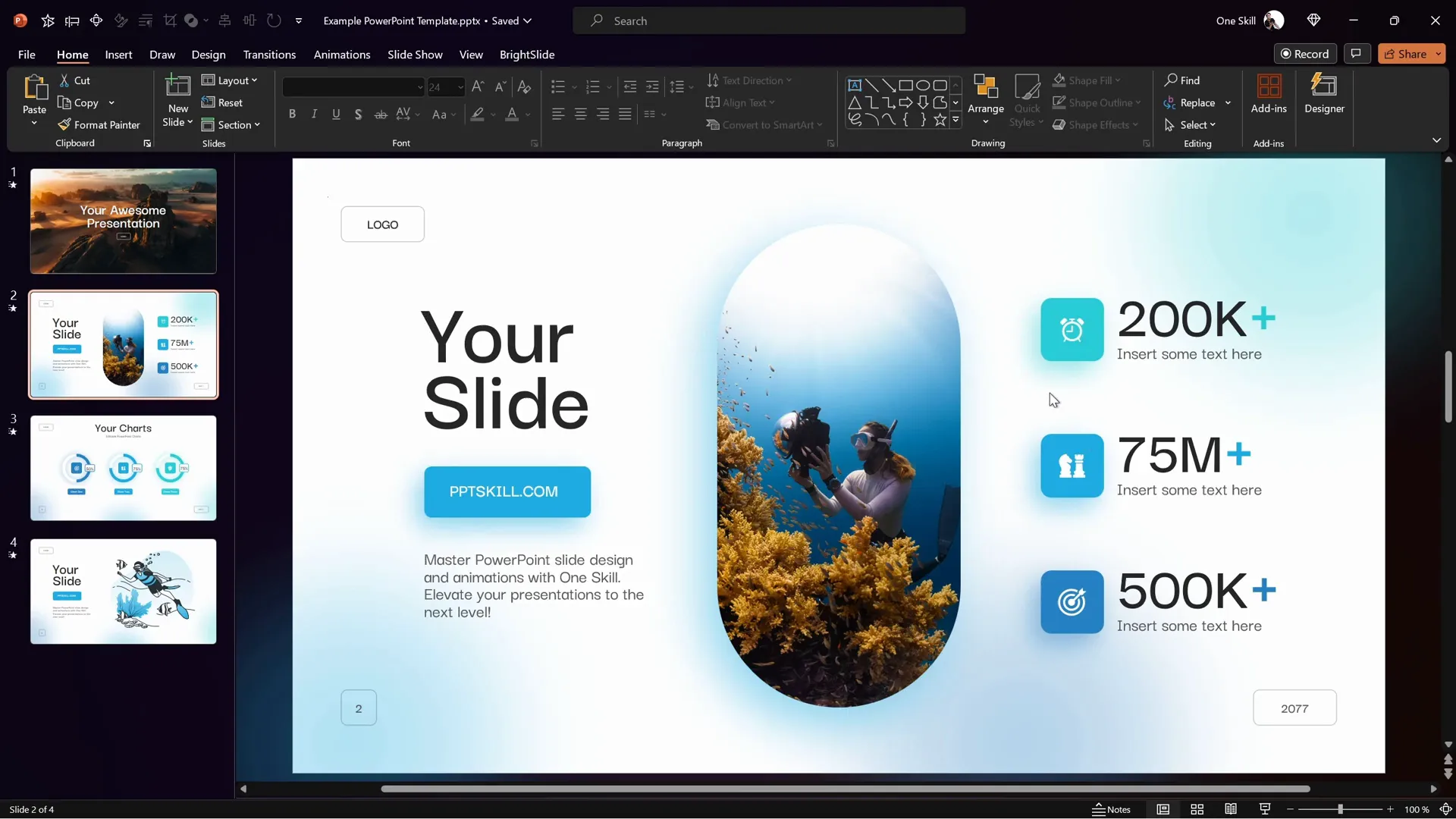
Task: Increase font size icon
Action: click(478, 86)
